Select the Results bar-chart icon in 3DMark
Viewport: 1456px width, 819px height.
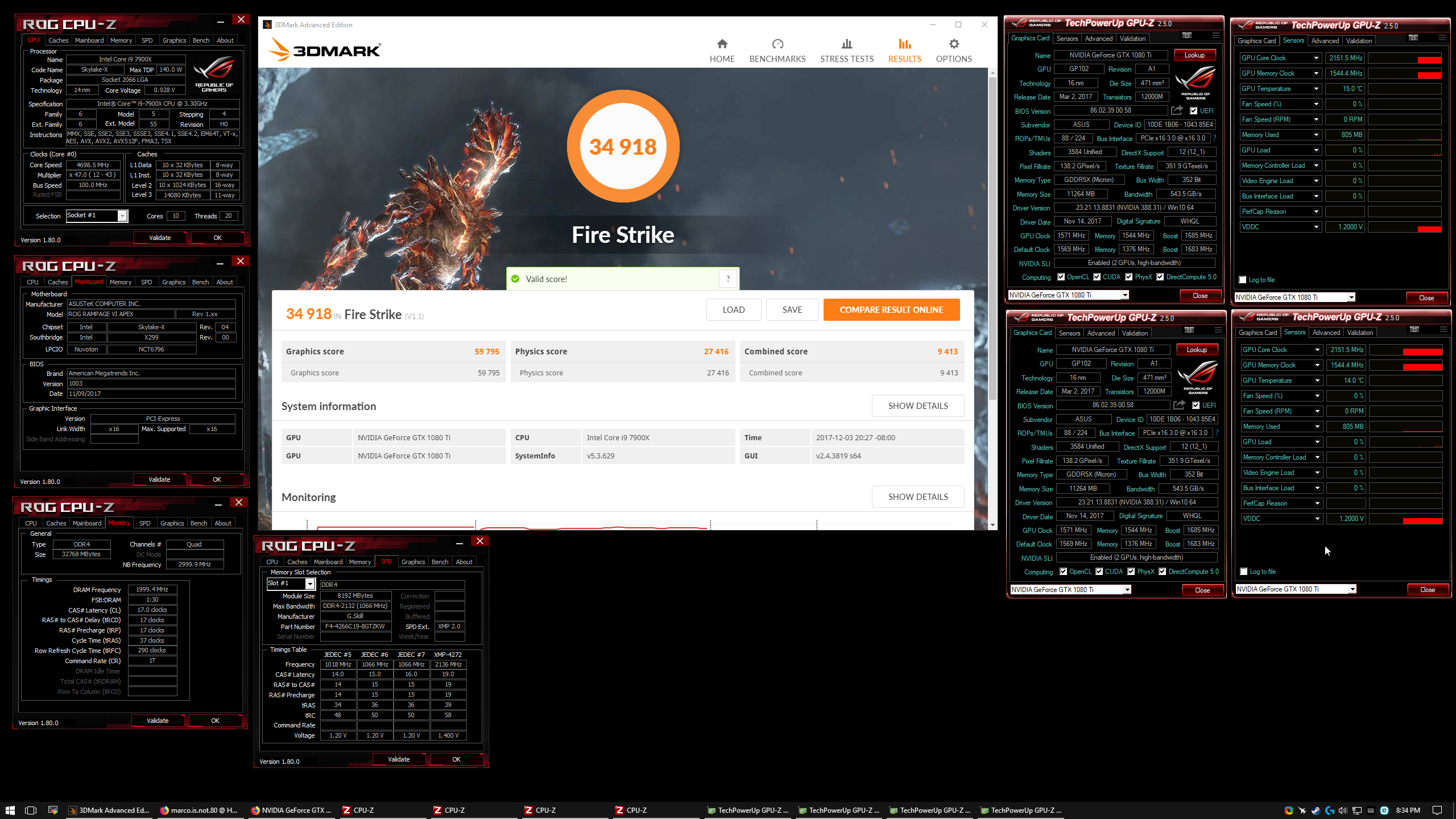(x=904, y=44)
